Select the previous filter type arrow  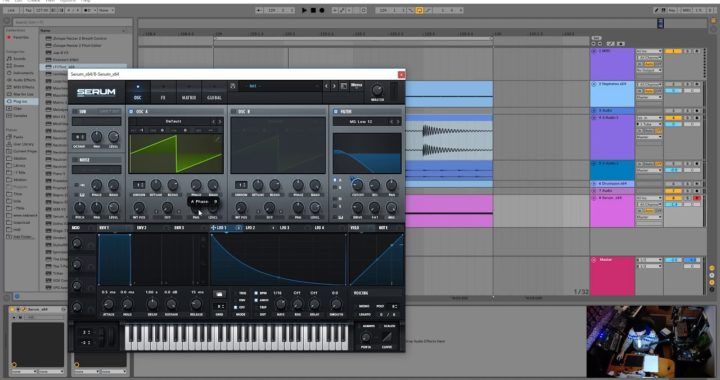tap(391, 122)
